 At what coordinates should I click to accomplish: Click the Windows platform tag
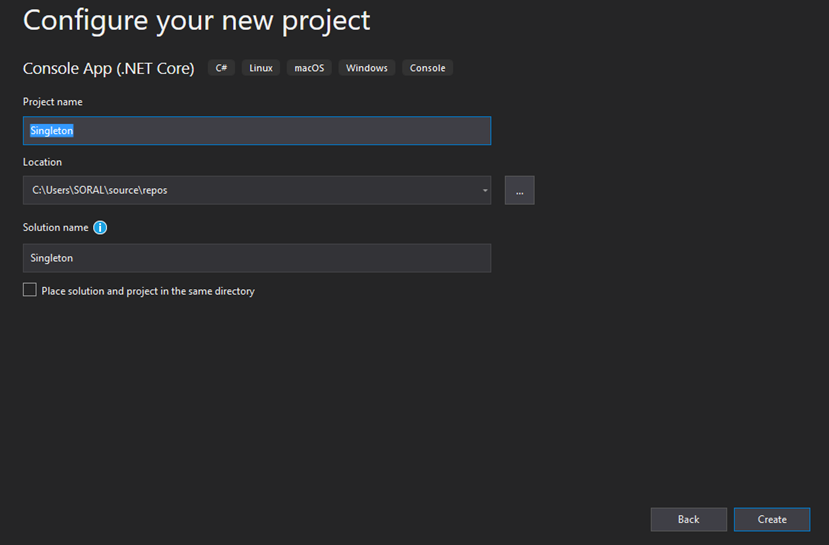[x=366, y=68]
